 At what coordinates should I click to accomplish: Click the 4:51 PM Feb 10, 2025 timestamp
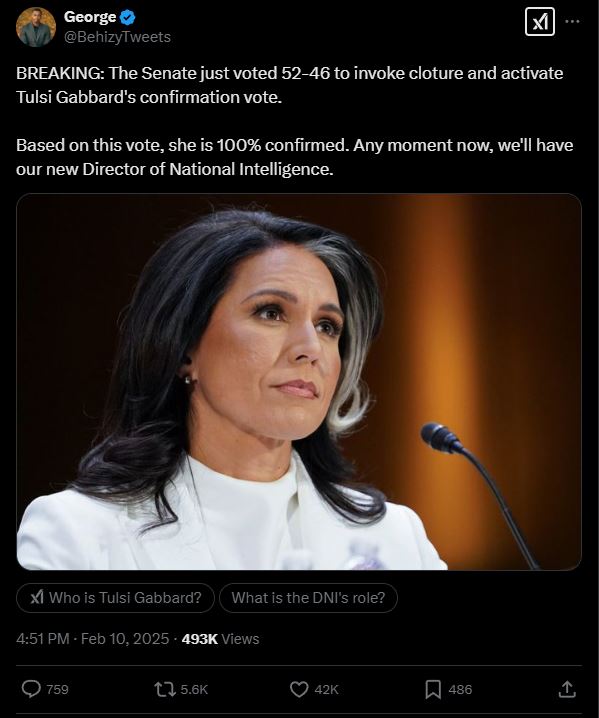click(x=93, y=639)
